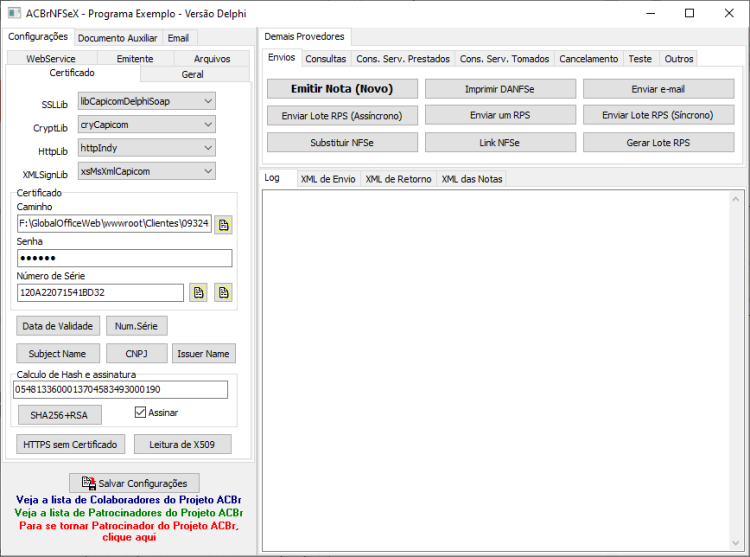750x557 pixels.
Task: Click Emitir Nota (Novo) button
Action: [342, 89]
